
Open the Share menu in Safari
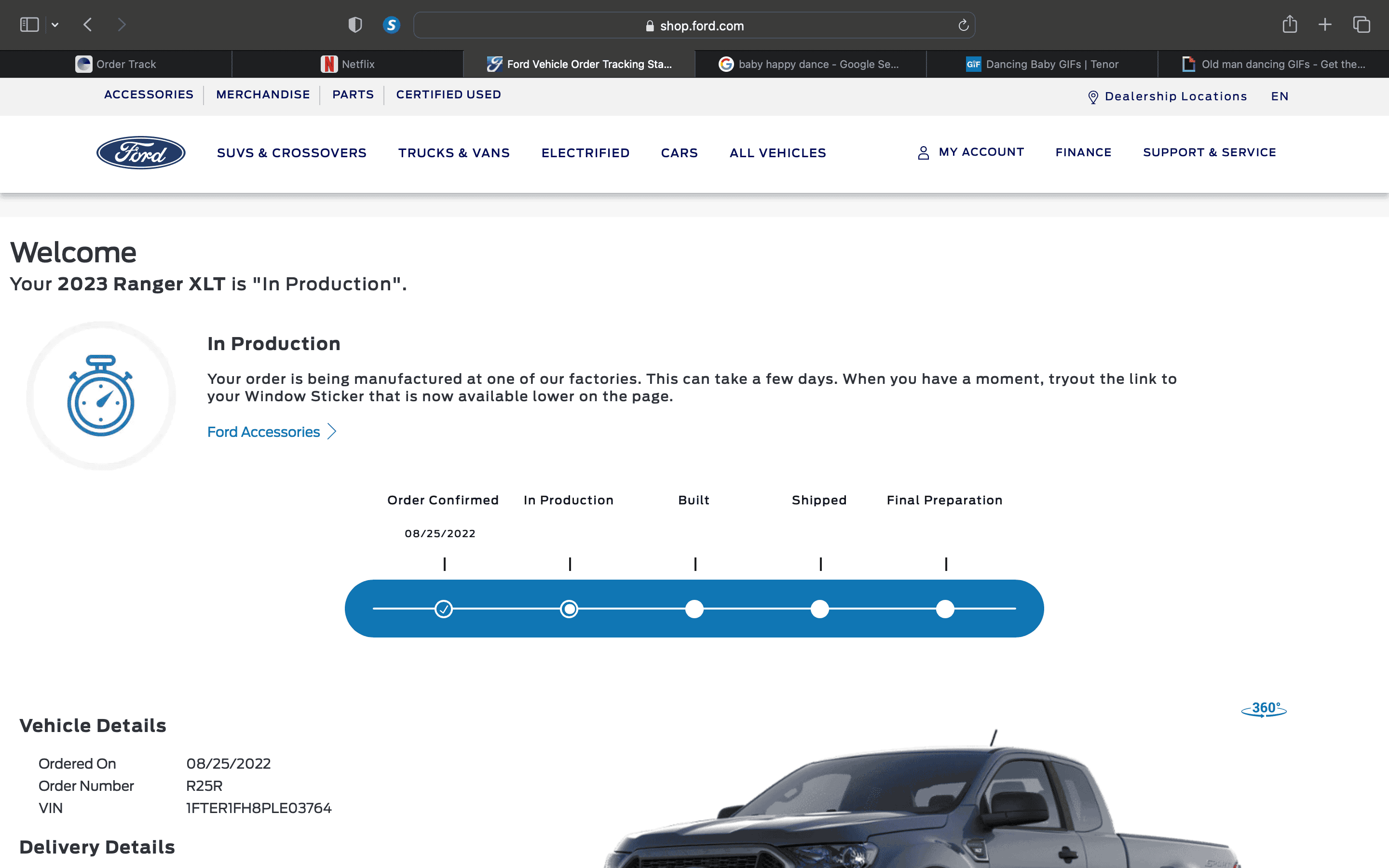tap(1290, 24)
